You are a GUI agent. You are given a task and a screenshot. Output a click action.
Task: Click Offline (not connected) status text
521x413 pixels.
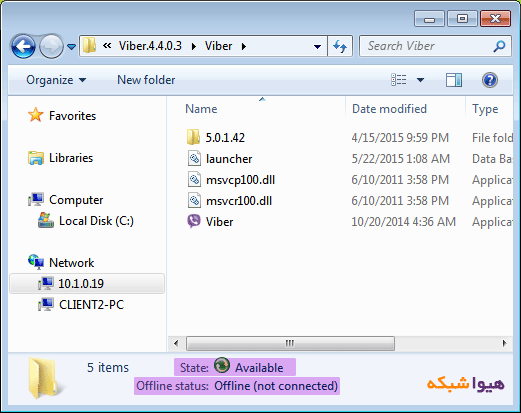pyautogui.click(x=276, y=386)
